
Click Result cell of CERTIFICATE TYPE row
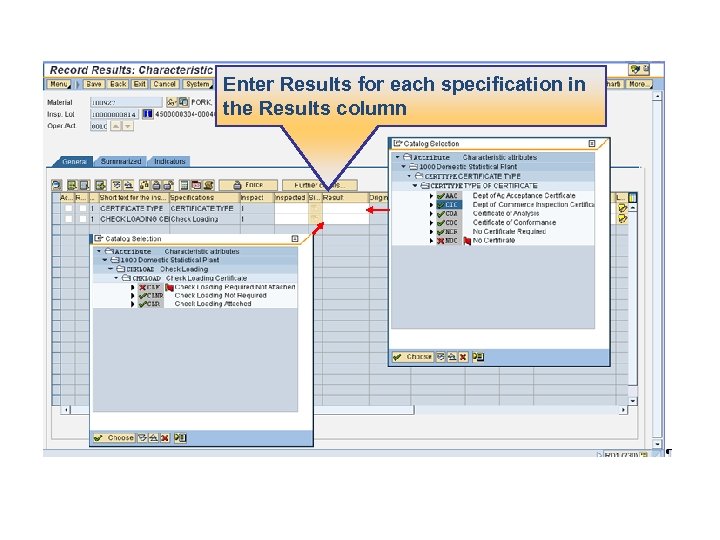click(x=345, y=208)
